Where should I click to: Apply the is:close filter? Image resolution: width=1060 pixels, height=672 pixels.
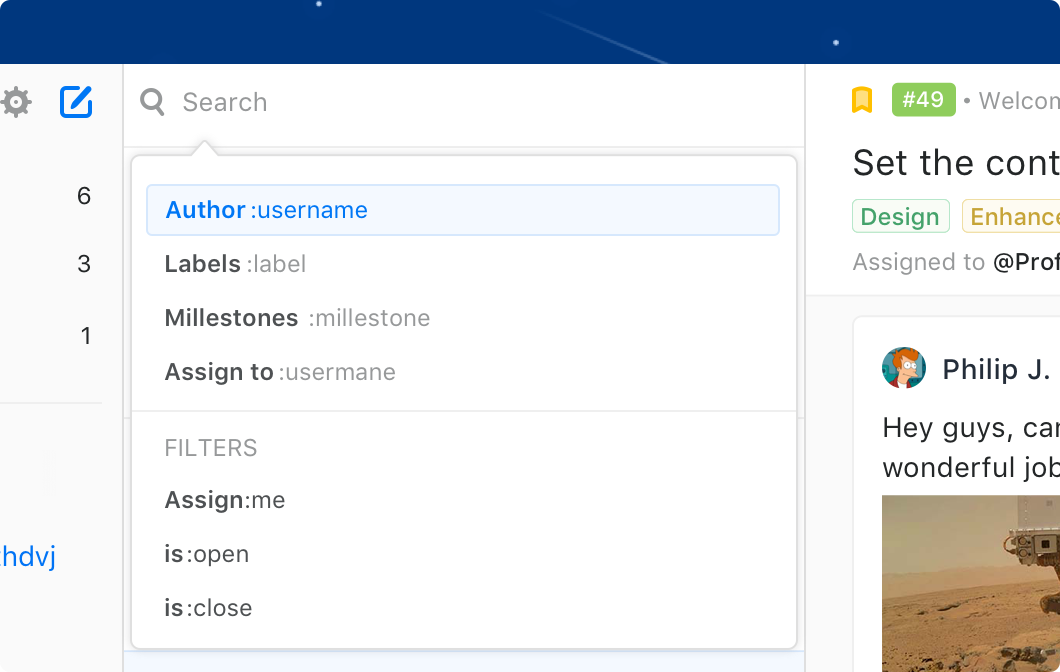pos(463,608)
